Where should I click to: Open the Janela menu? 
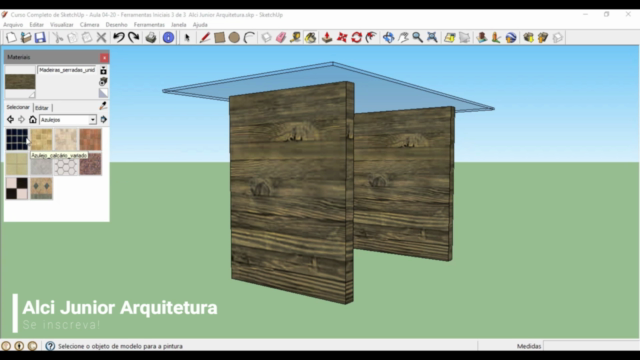tap(178, 24)
